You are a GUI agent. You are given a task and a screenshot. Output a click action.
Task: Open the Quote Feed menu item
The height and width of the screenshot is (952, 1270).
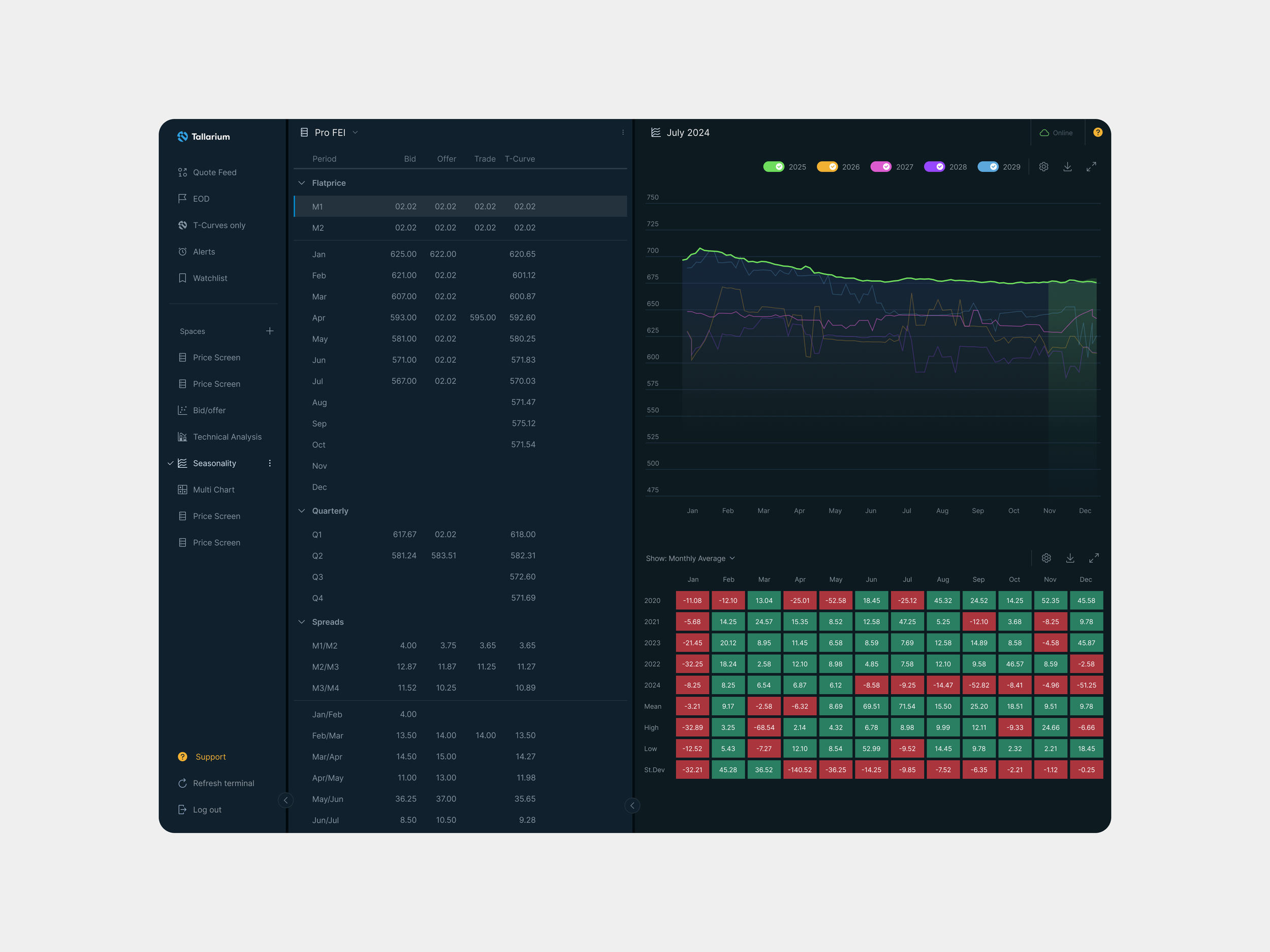(214, 172)
